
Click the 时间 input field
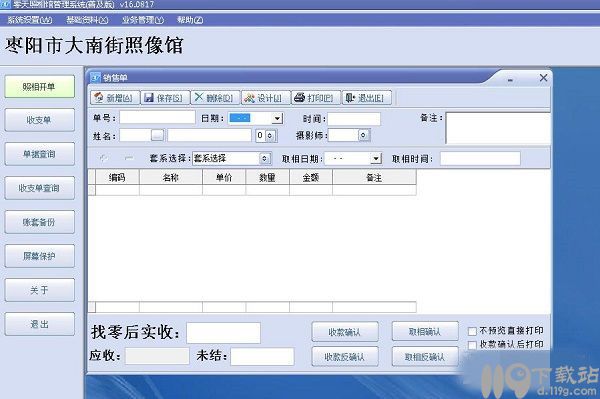354,119
